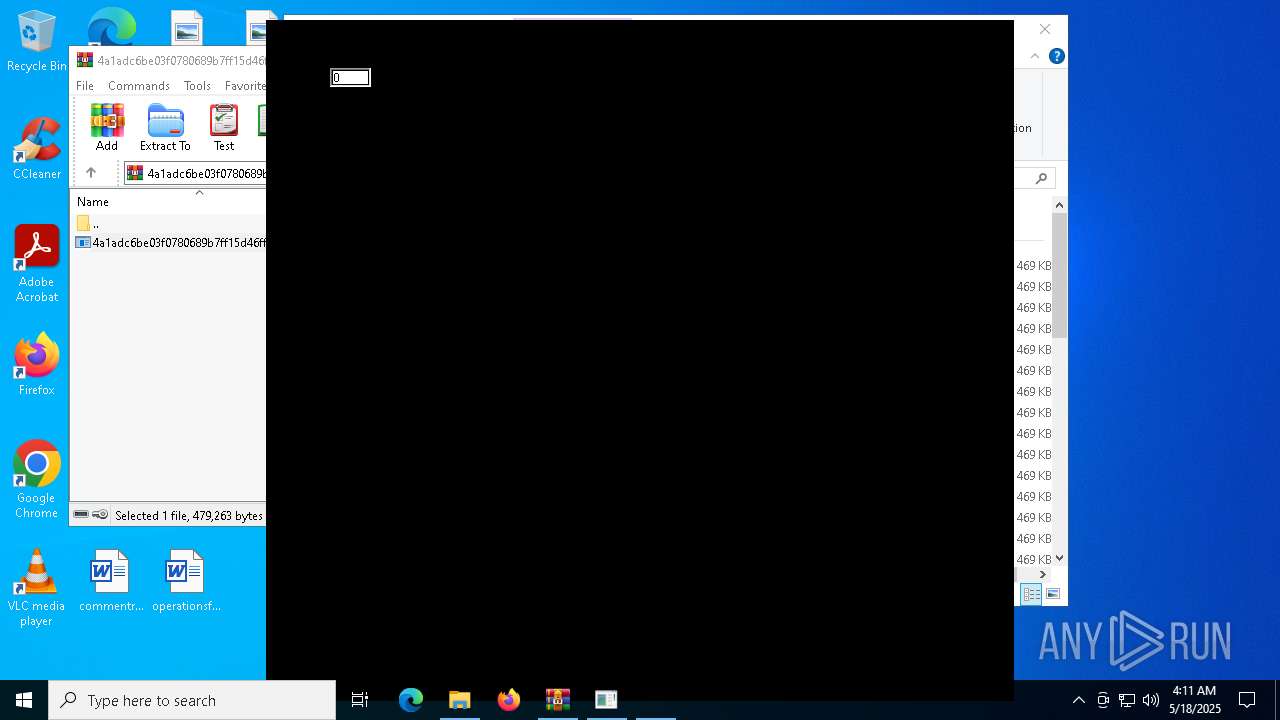Click scroll up arrow in File Explorer
Viewport: 1280px width, 720px height.
pyautogui.click(x=1059, y=205)
